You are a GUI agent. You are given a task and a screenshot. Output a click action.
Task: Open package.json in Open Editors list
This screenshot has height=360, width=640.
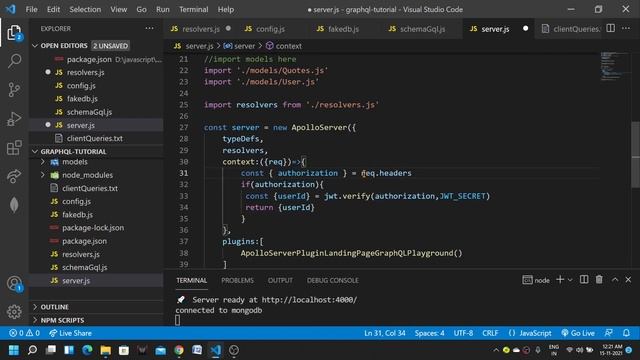[96, 60]
